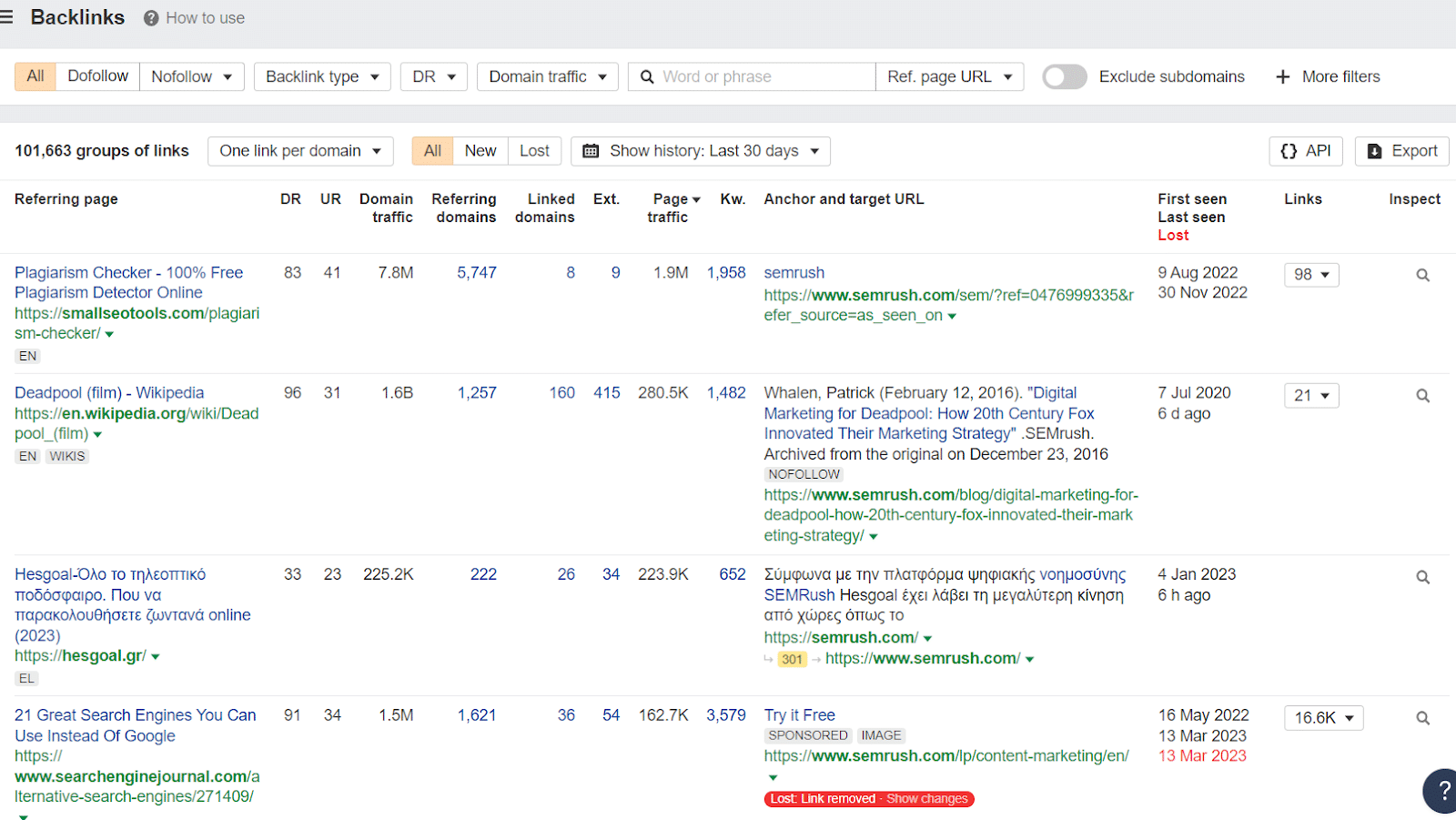Switch to the New links tab
Screen dimensions: 1456x820
tap(480, 150)
